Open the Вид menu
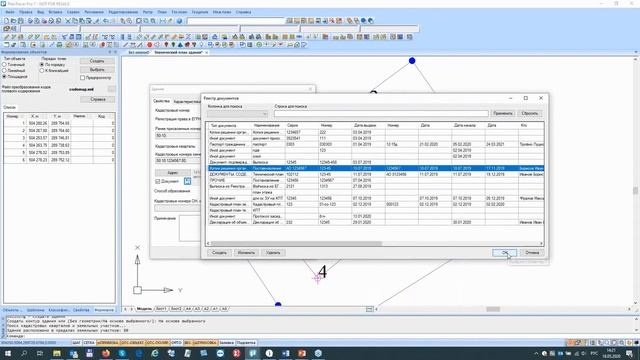 coord(40,12)
